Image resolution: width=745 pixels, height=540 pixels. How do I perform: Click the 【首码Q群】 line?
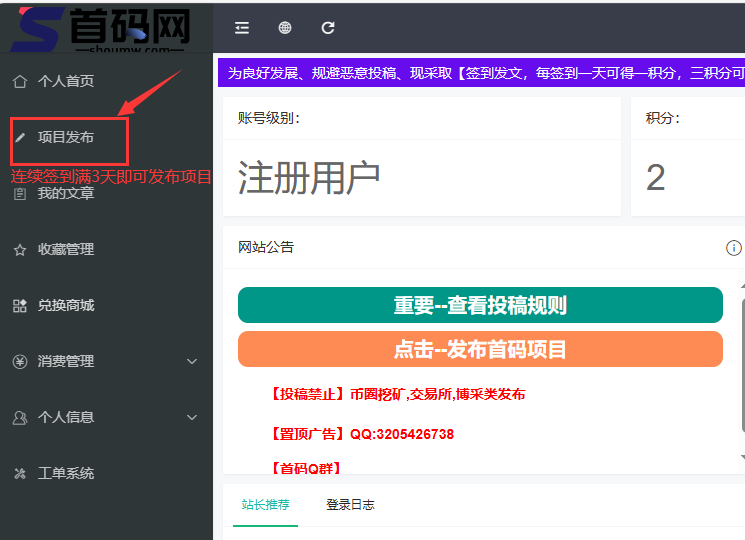(306, 468)
